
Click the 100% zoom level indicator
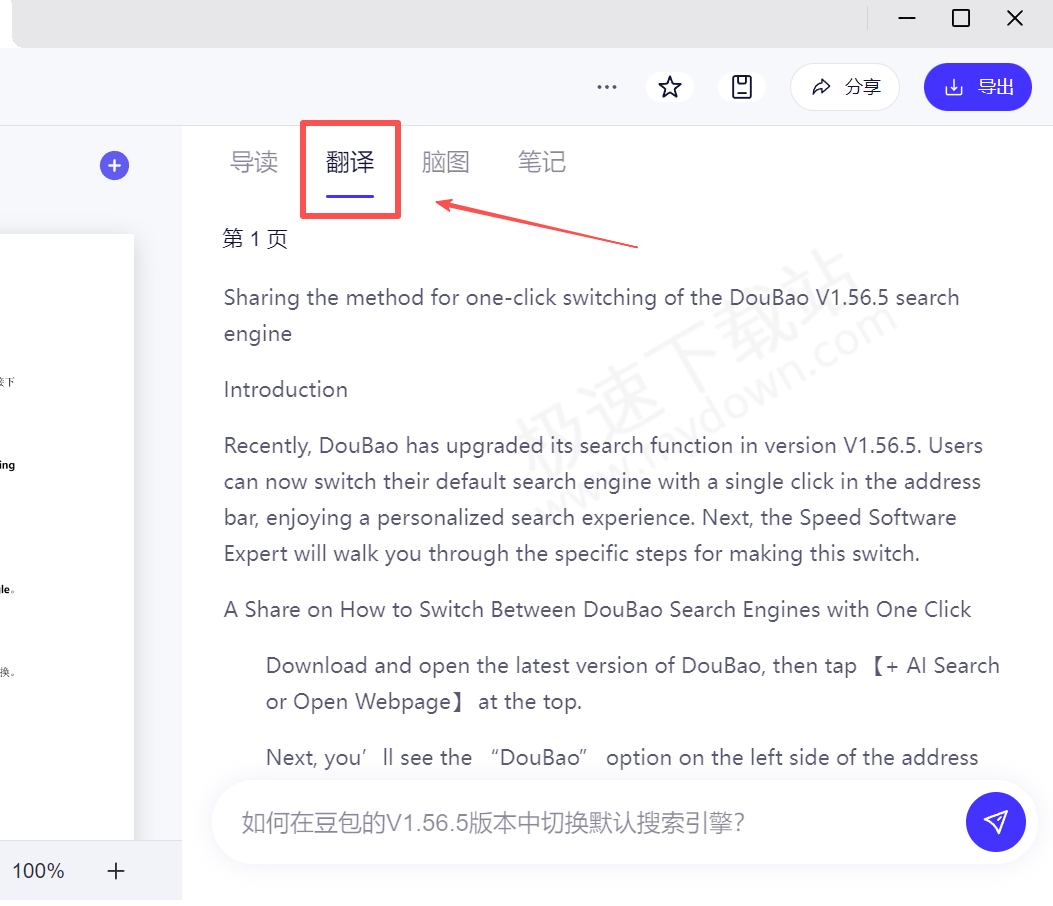[x=38, y=871]
